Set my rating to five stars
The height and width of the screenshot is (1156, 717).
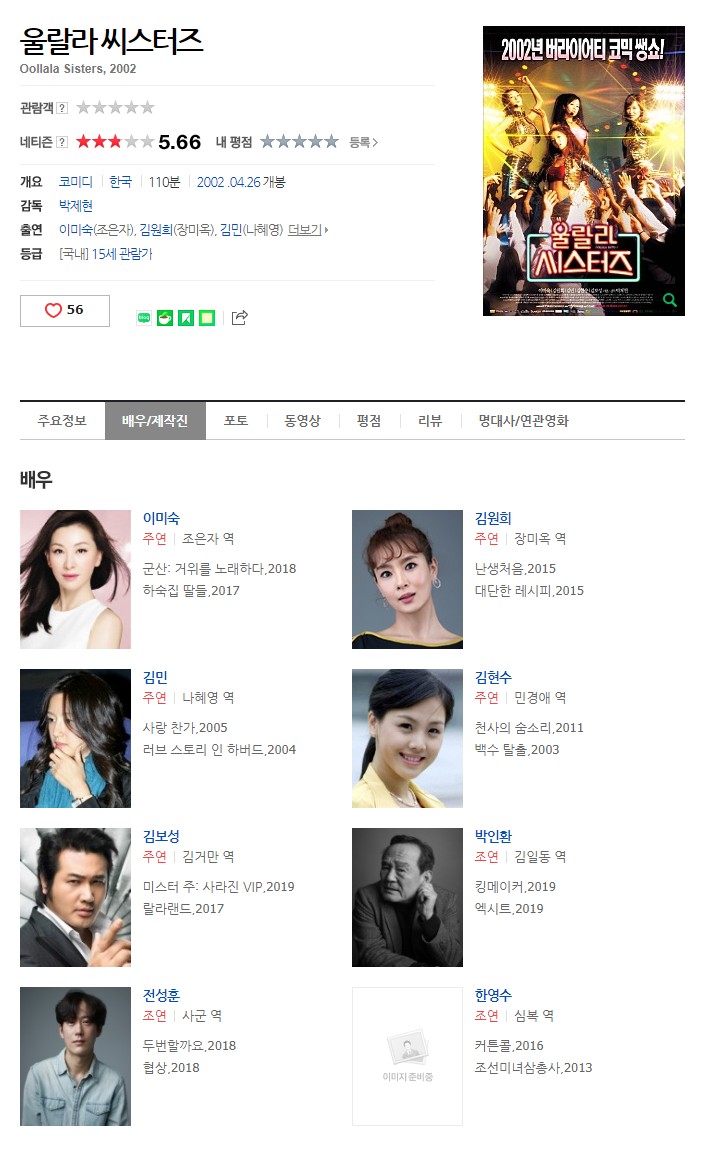(332, 141)
